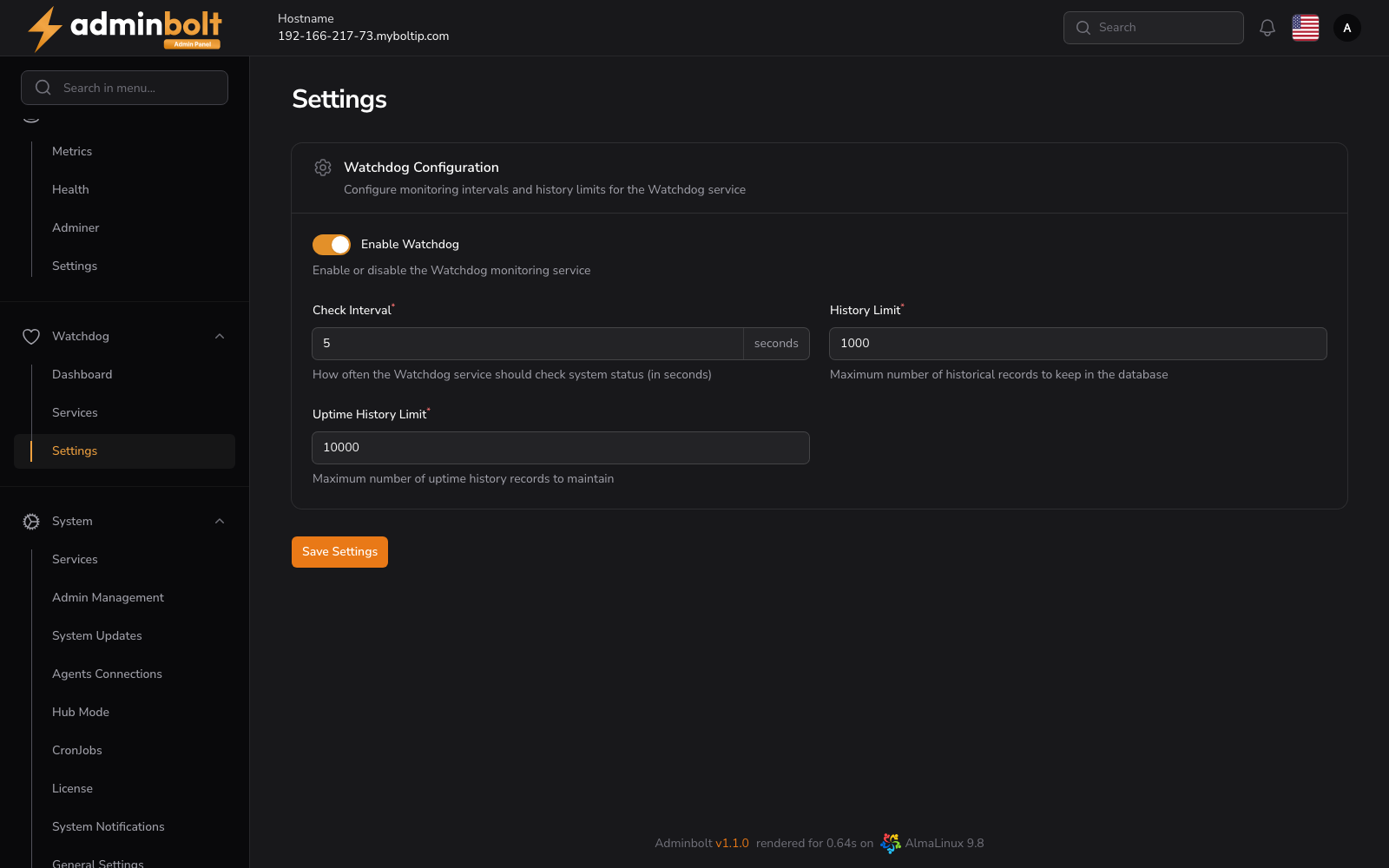
Task: Disable the Enable Watchdog toggle
Action: pos(332,245)
